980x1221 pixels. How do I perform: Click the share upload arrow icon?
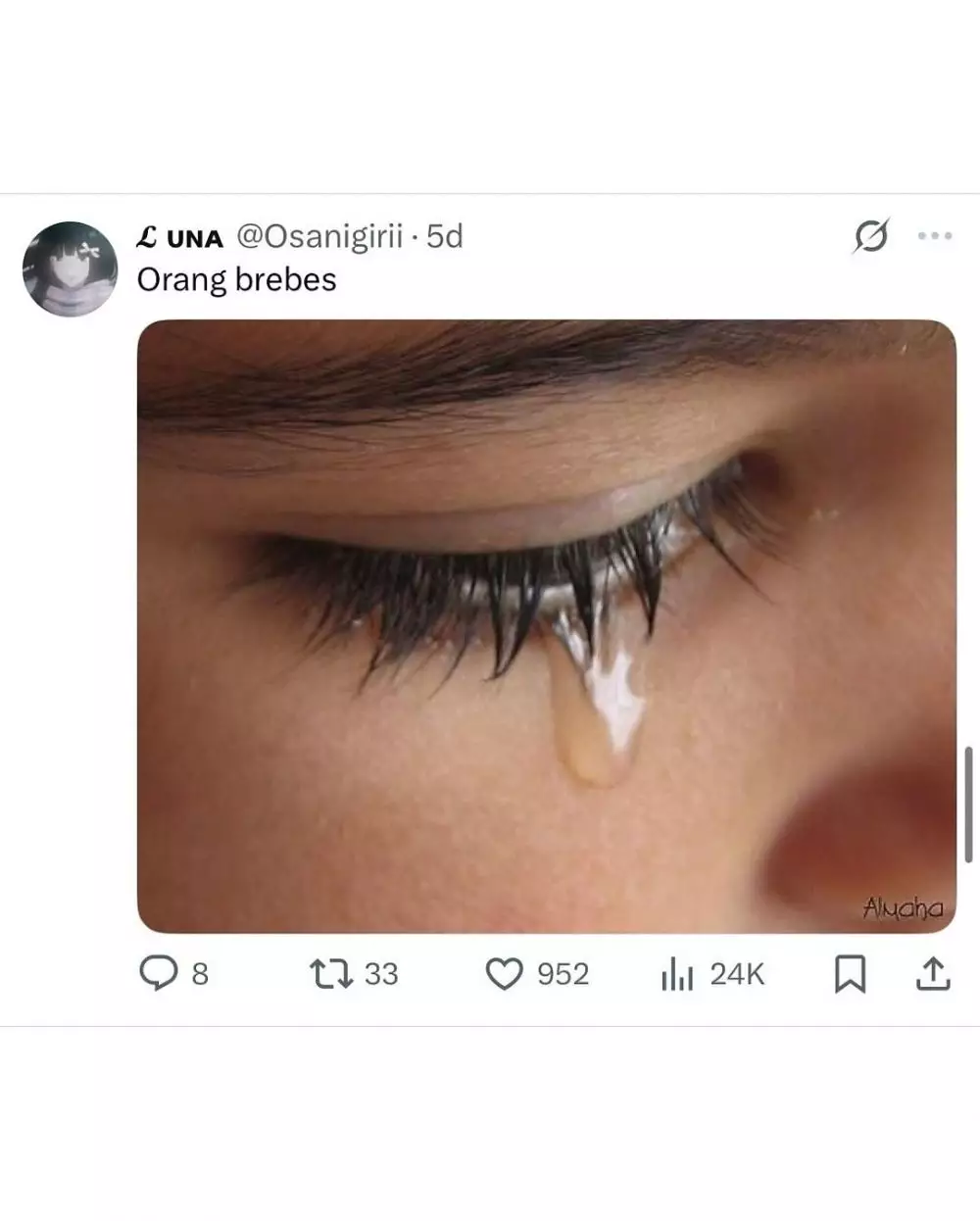click(x=932, y=974)
